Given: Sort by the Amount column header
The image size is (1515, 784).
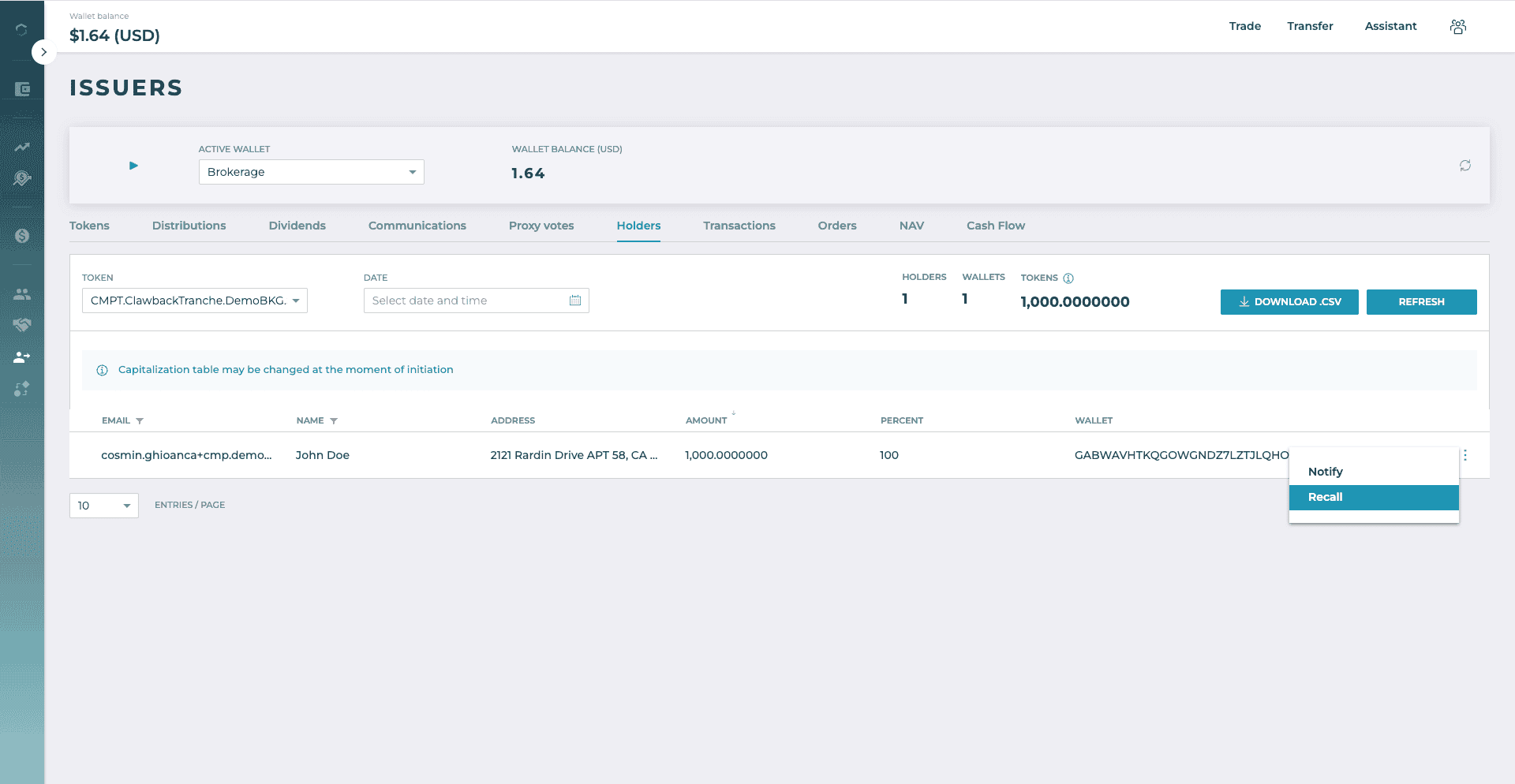Looking at the screenshot, I should (706, 420).
